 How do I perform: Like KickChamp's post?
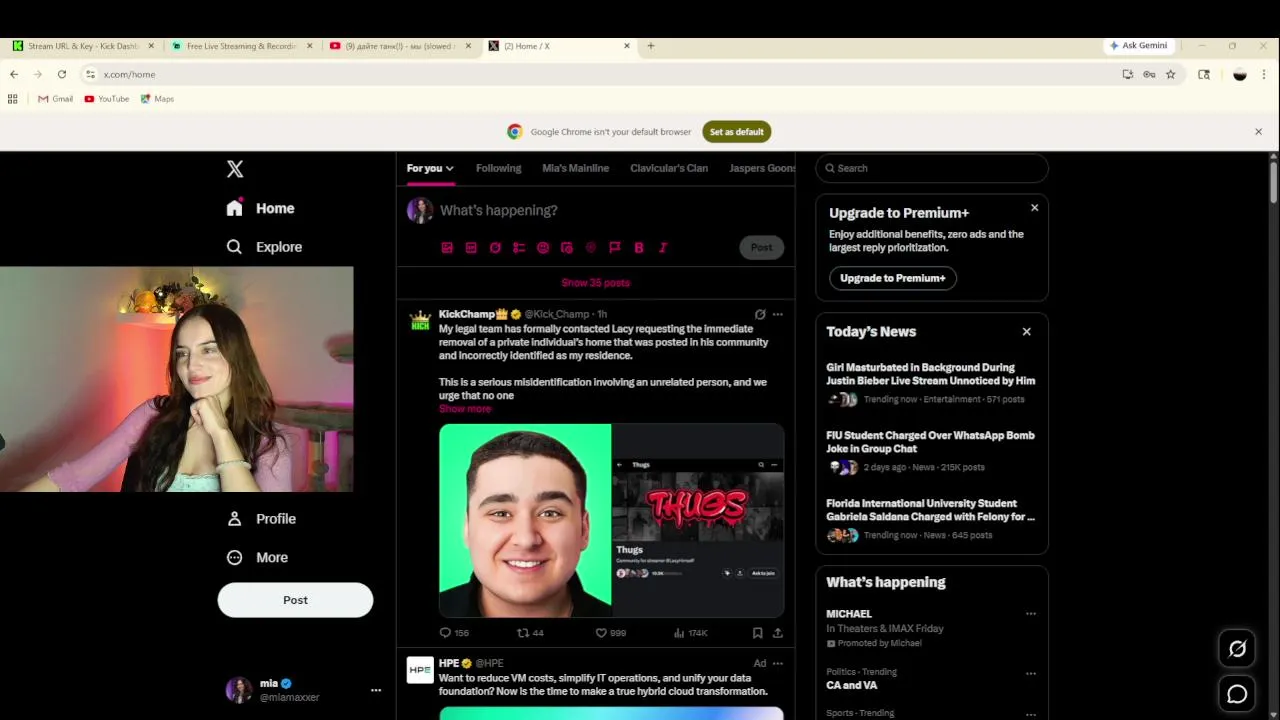tap(610, 633)
